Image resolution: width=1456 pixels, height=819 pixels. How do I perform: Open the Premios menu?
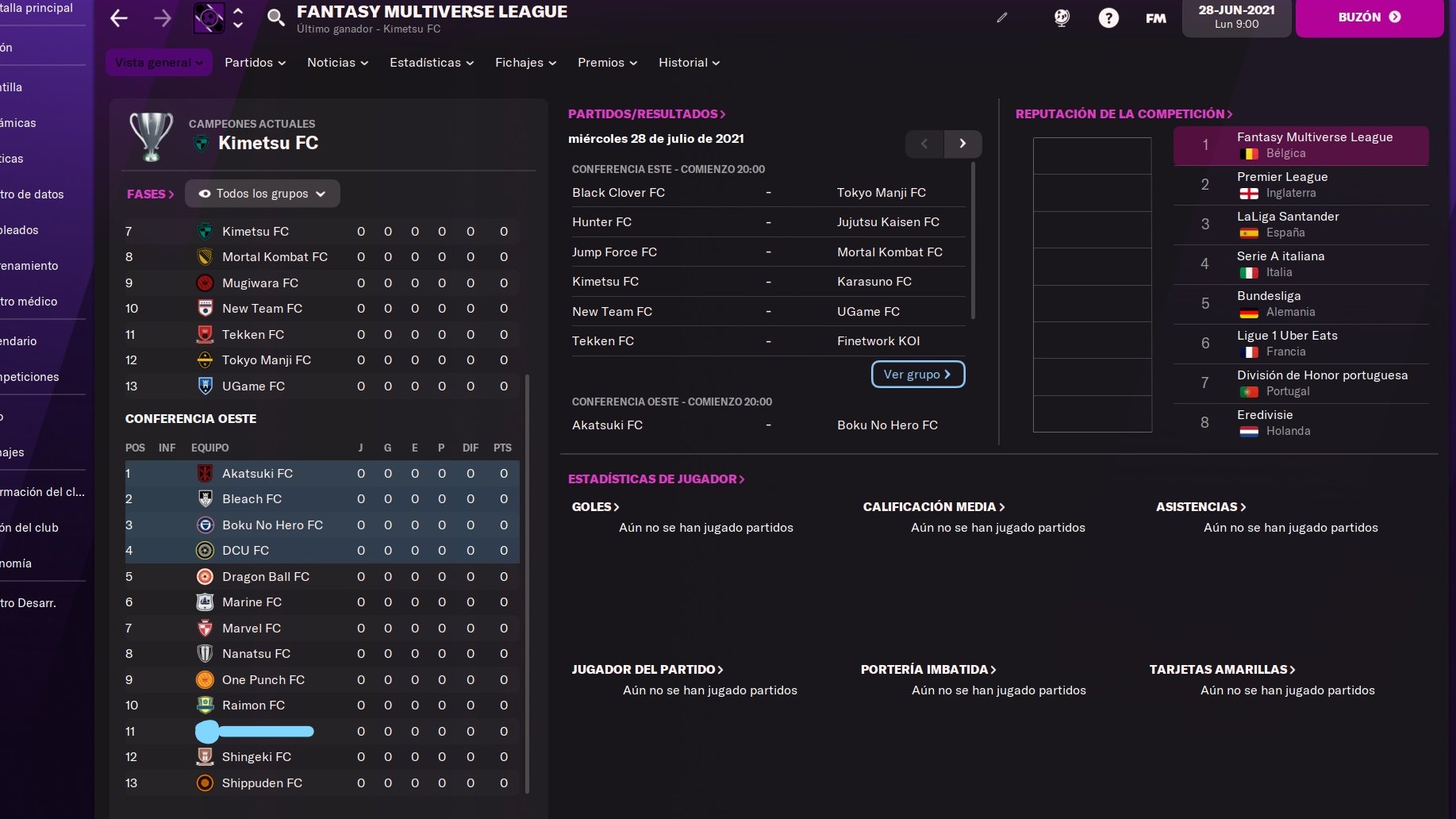(x=607, y=63)
